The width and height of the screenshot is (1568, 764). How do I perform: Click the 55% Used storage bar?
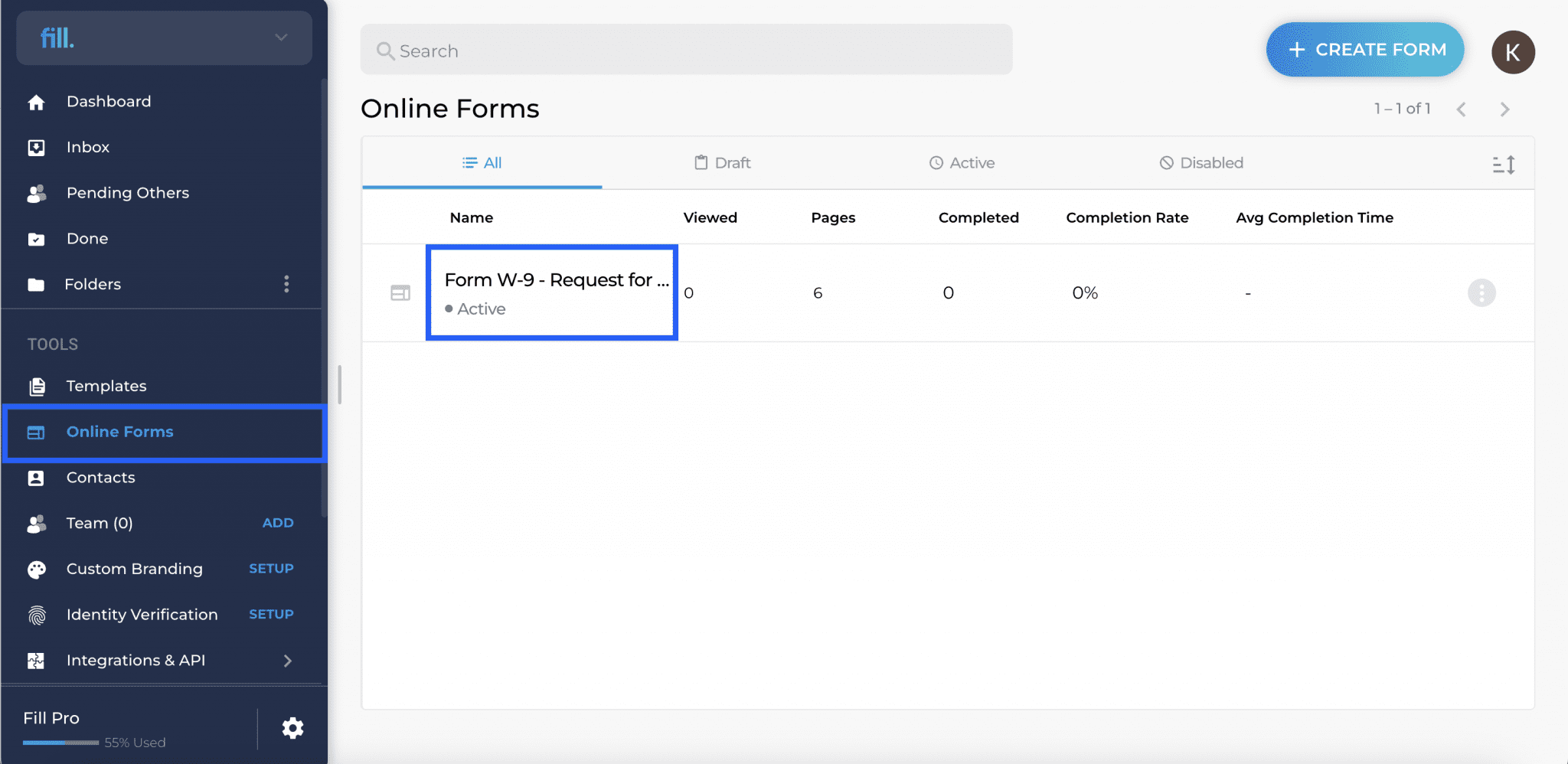tap(60, 743)
